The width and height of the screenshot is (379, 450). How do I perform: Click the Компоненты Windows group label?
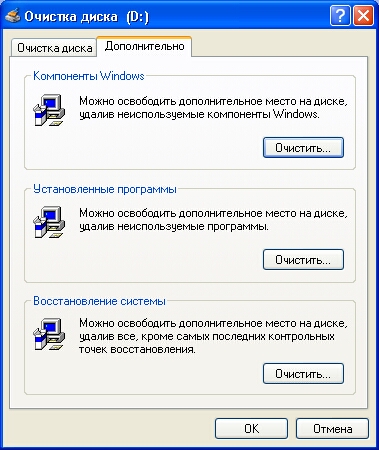[x=89, y=76]
